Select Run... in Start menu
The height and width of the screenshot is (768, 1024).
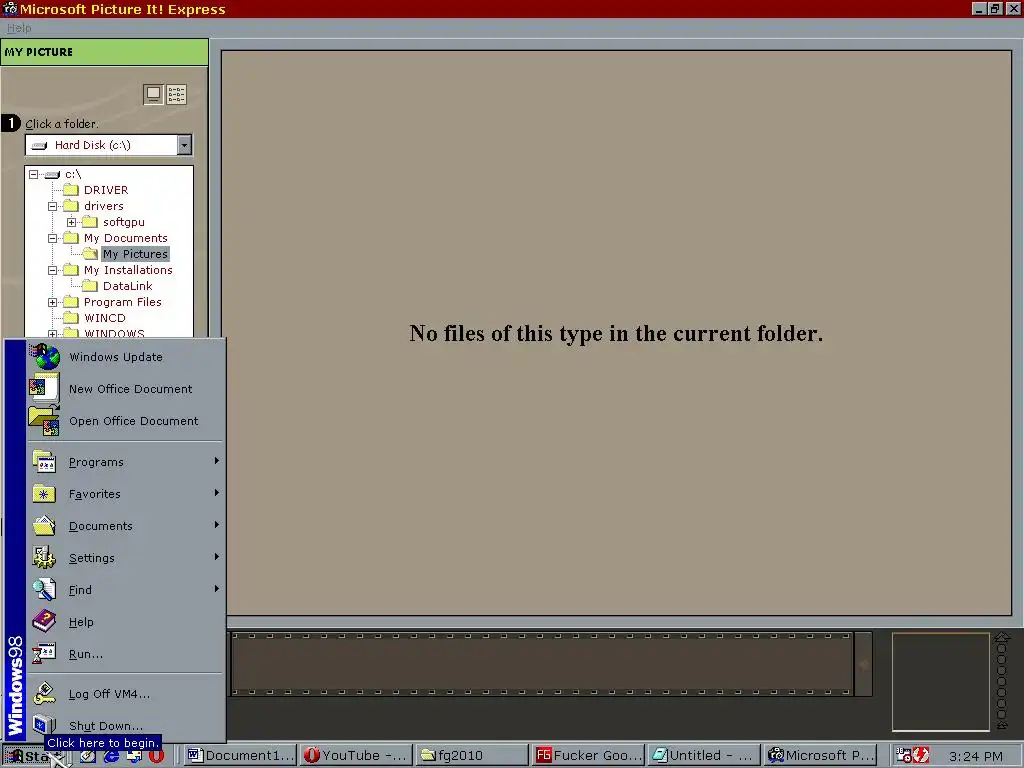pos(125,654)
